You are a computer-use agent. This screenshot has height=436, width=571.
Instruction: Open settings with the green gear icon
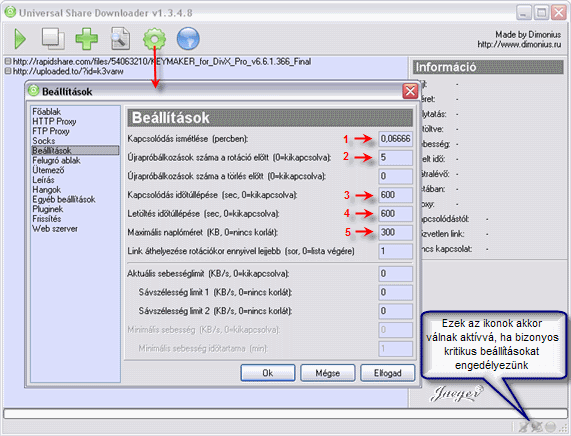coord(154,39)
